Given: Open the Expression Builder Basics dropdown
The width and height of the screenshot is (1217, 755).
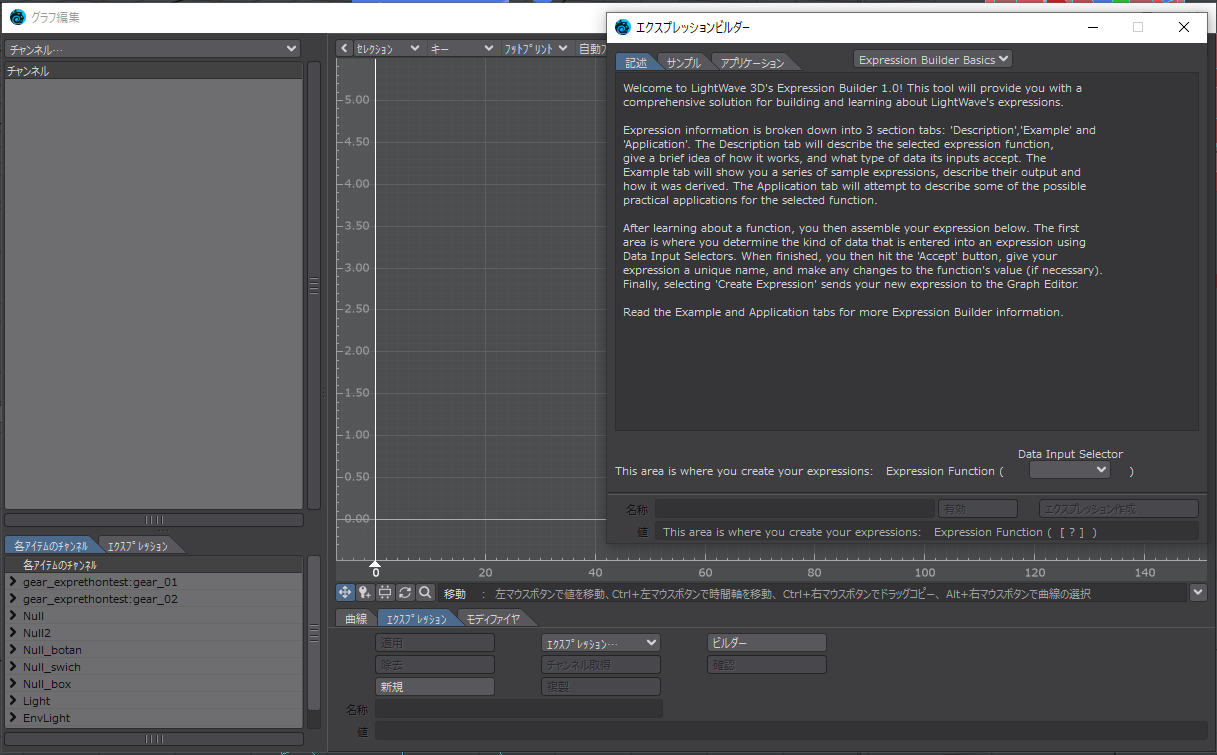Looking at the screenshot, I should click(x=933, y=60).
